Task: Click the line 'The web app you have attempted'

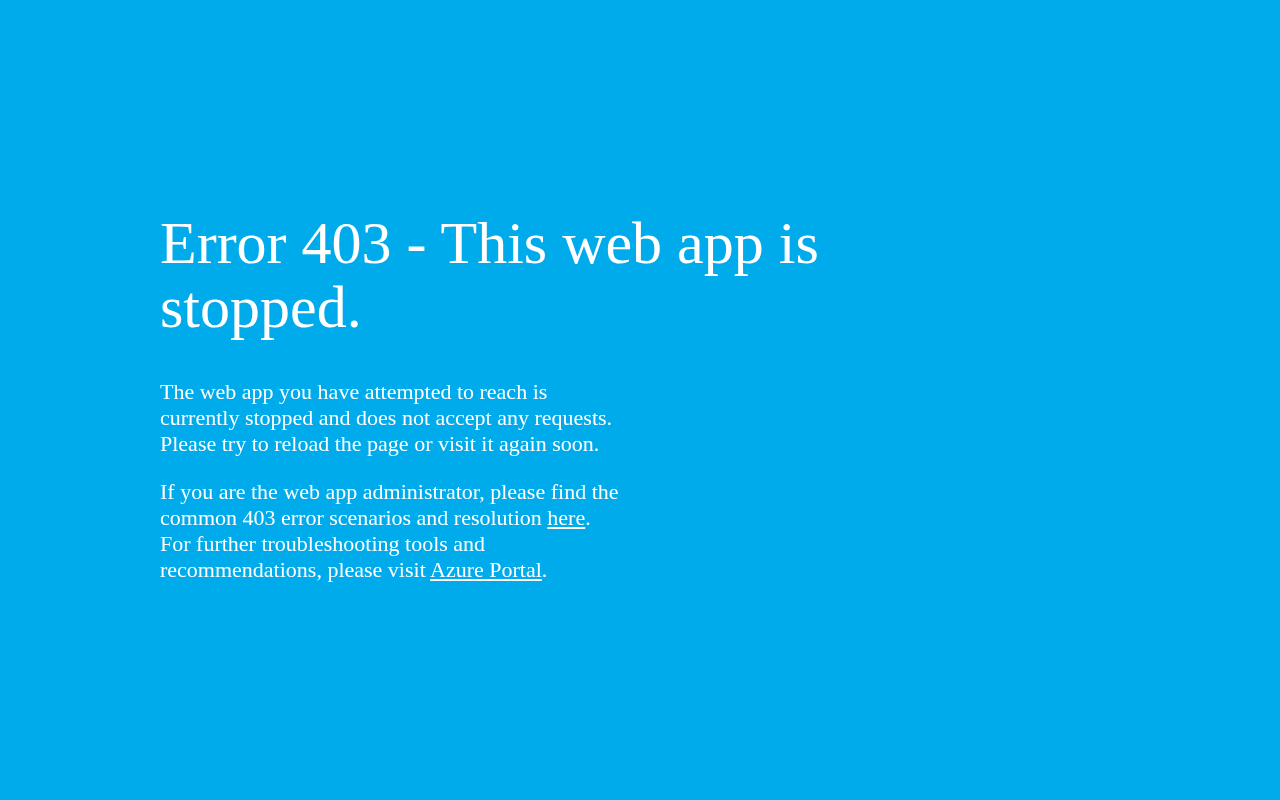Action: click(354, 392)
